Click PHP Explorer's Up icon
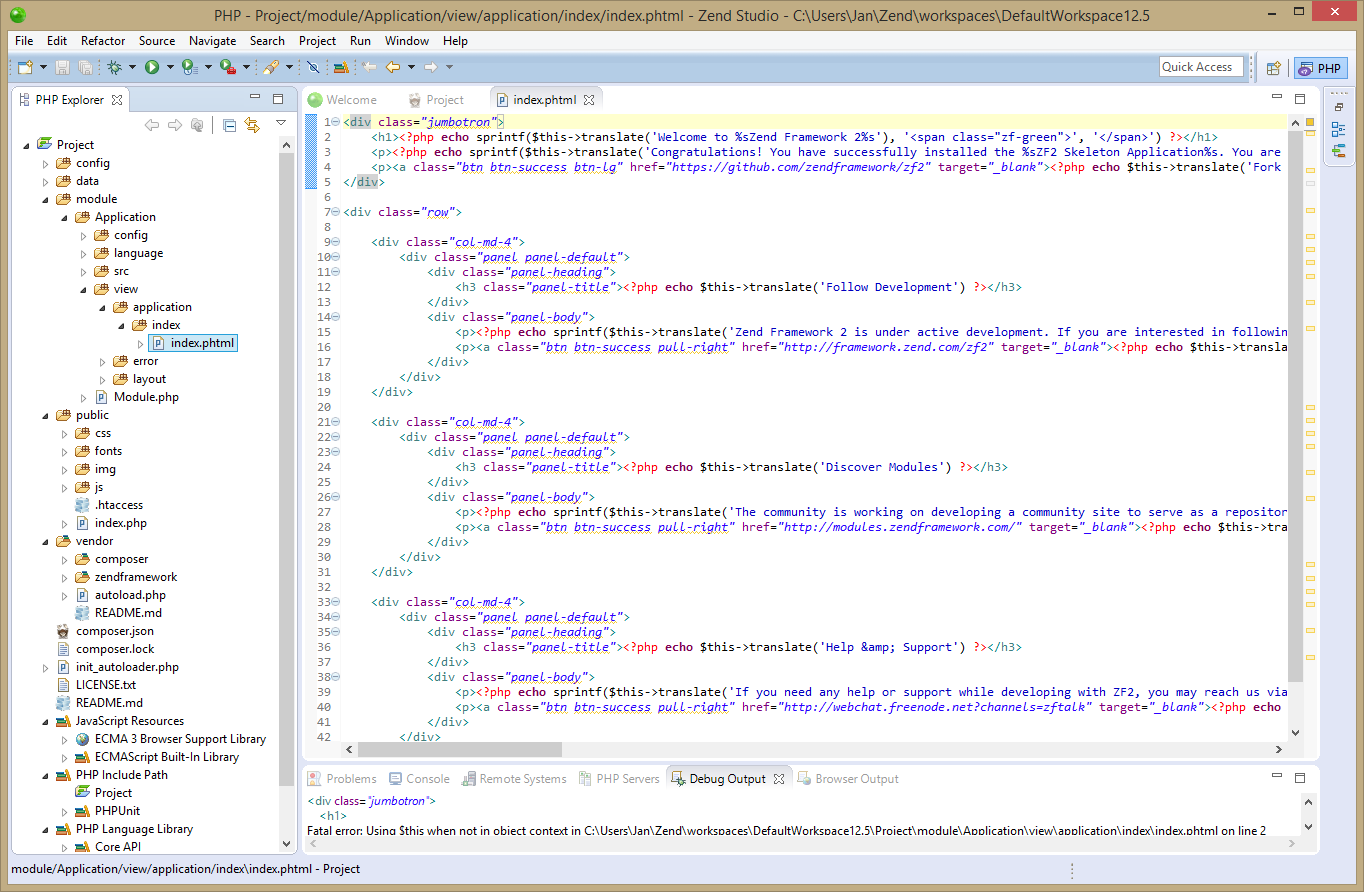The image size is (1364, 892). pos(197,125)
